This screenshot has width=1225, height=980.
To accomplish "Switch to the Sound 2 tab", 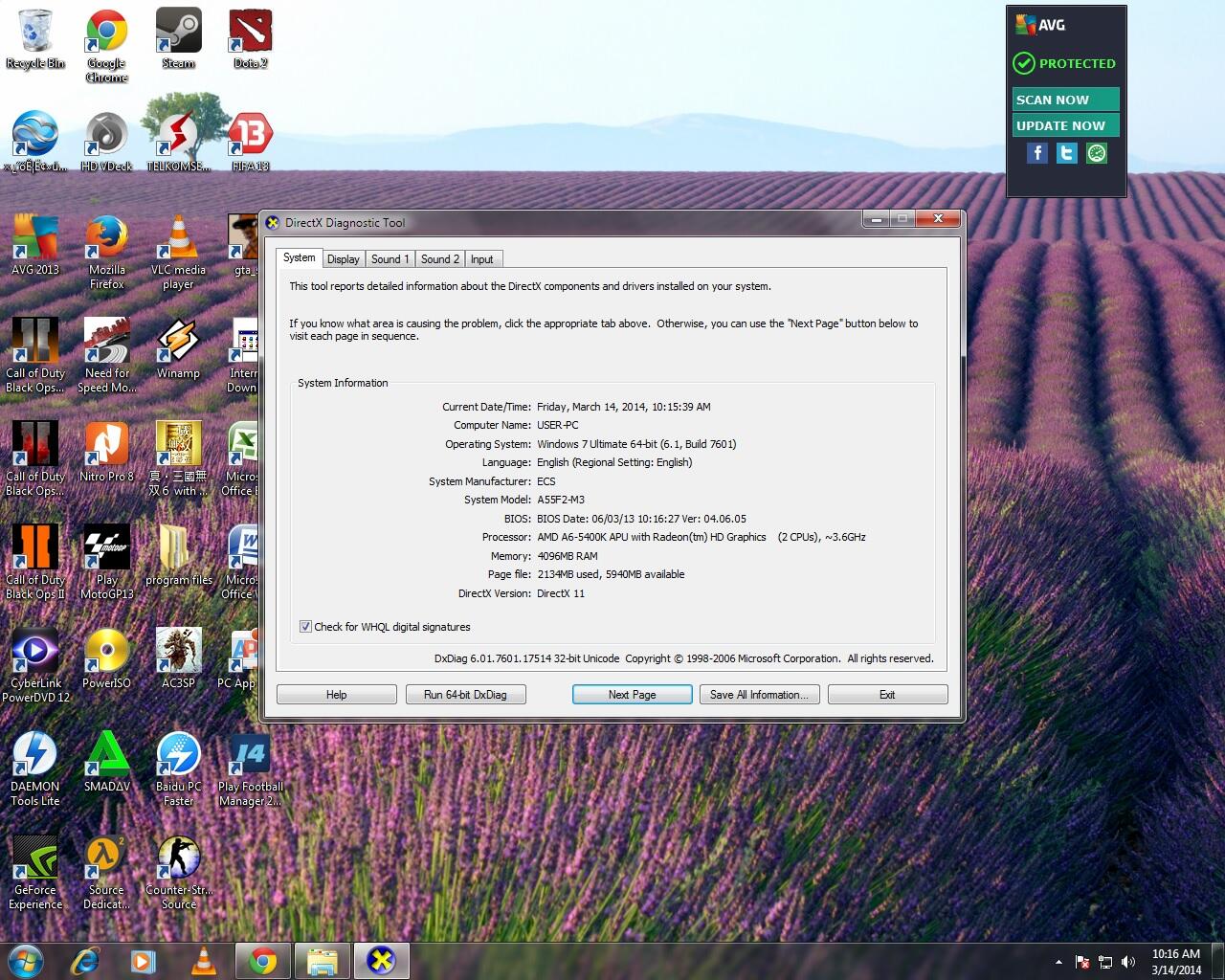I will point(439,259).
